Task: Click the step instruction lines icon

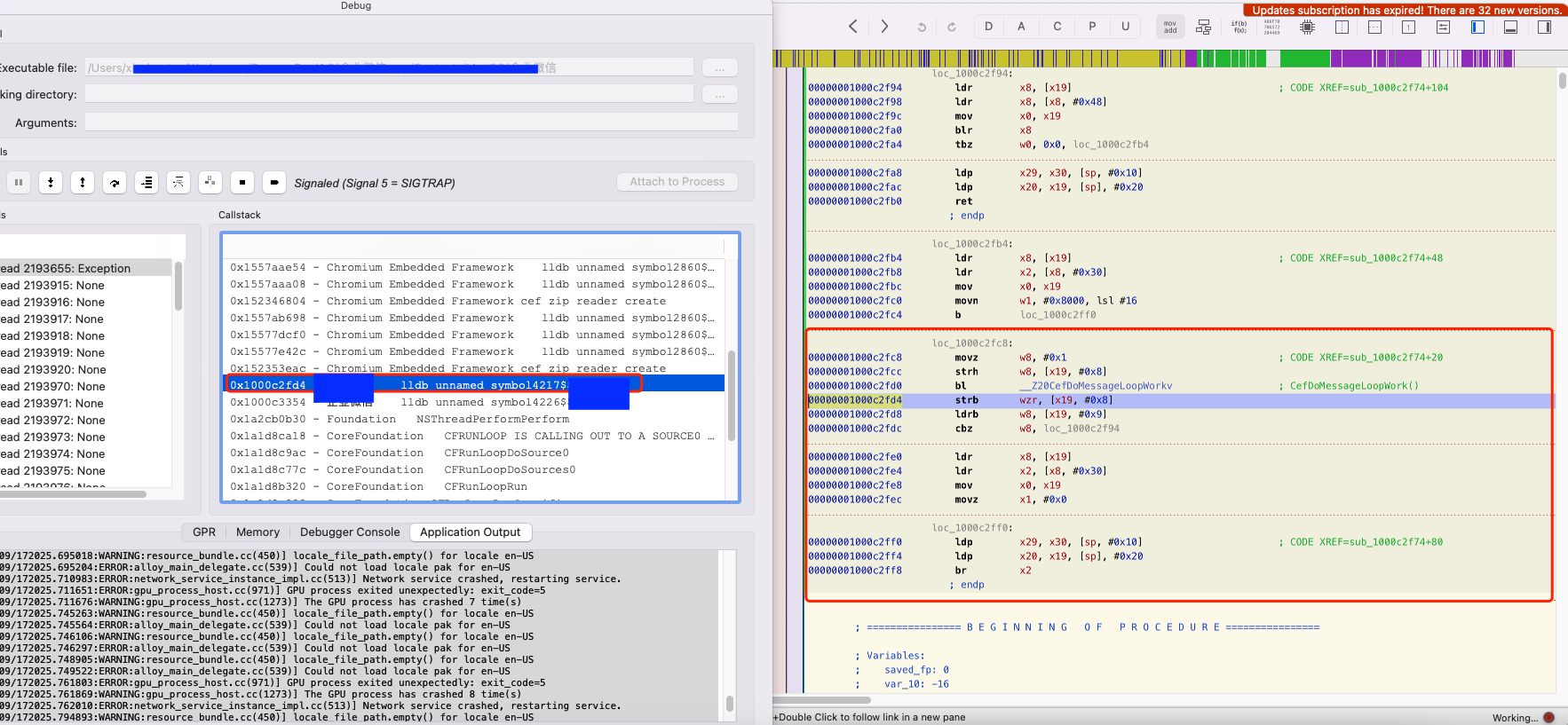Action: [147, 182]
